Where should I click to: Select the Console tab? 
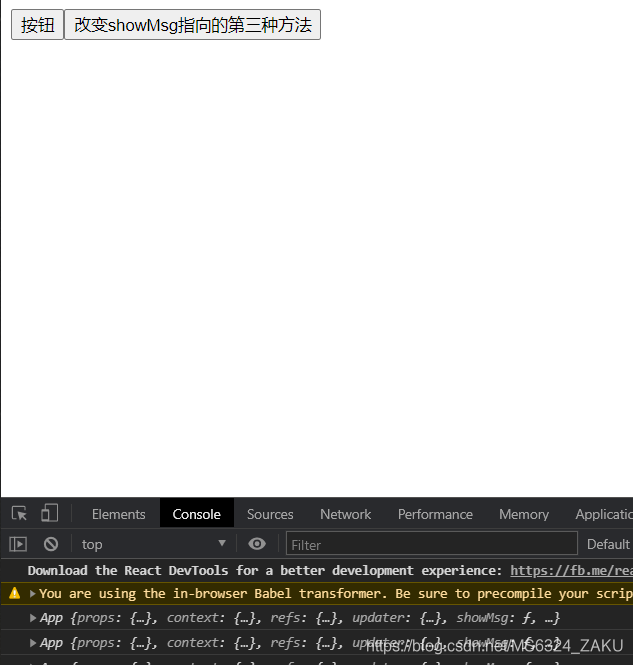(x=196, y=514)
